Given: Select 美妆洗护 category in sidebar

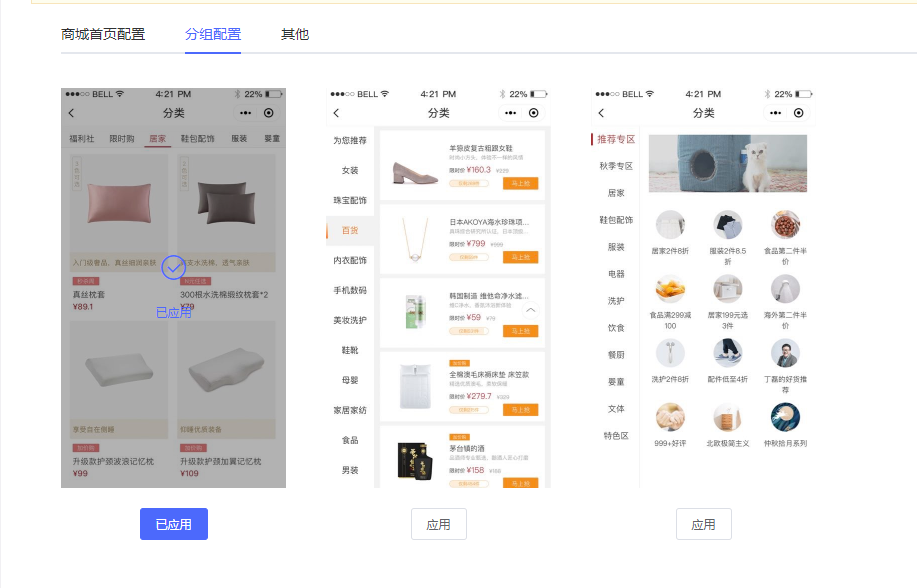Looking at the screenshot, I should point(350,320).
